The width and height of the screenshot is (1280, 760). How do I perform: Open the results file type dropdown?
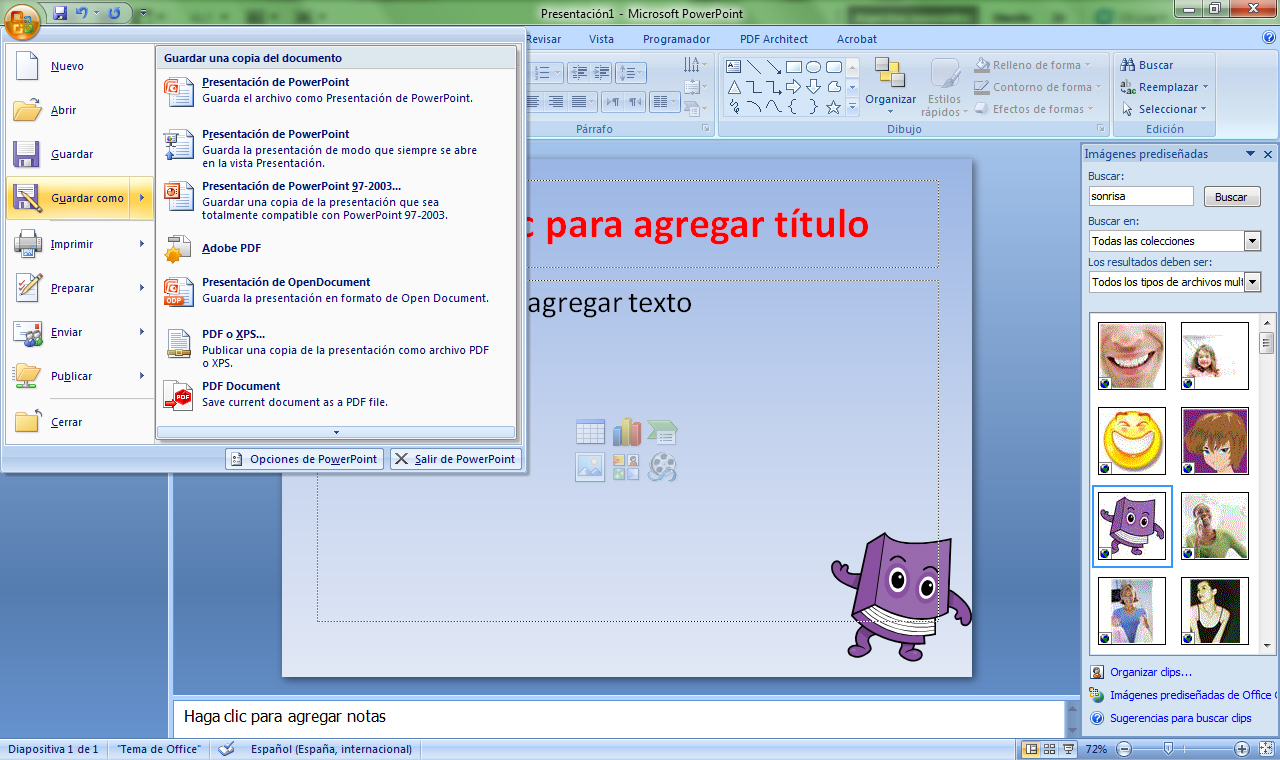click(x=1252, y=283)
